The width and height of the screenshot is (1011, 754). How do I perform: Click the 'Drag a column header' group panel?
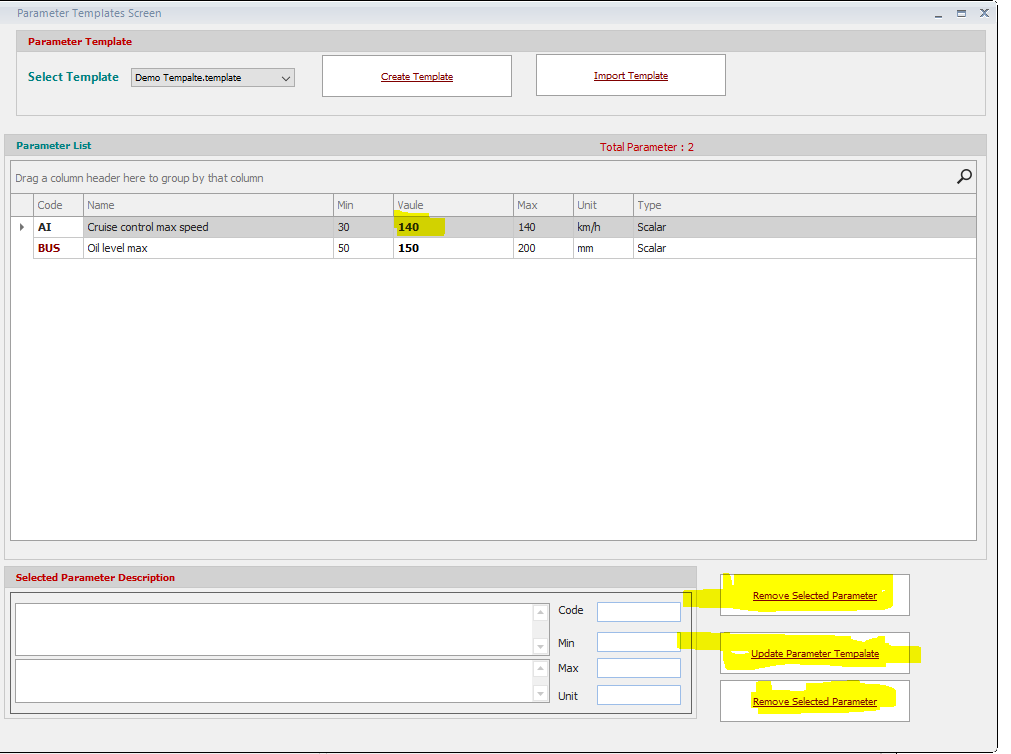pos(493,177)
